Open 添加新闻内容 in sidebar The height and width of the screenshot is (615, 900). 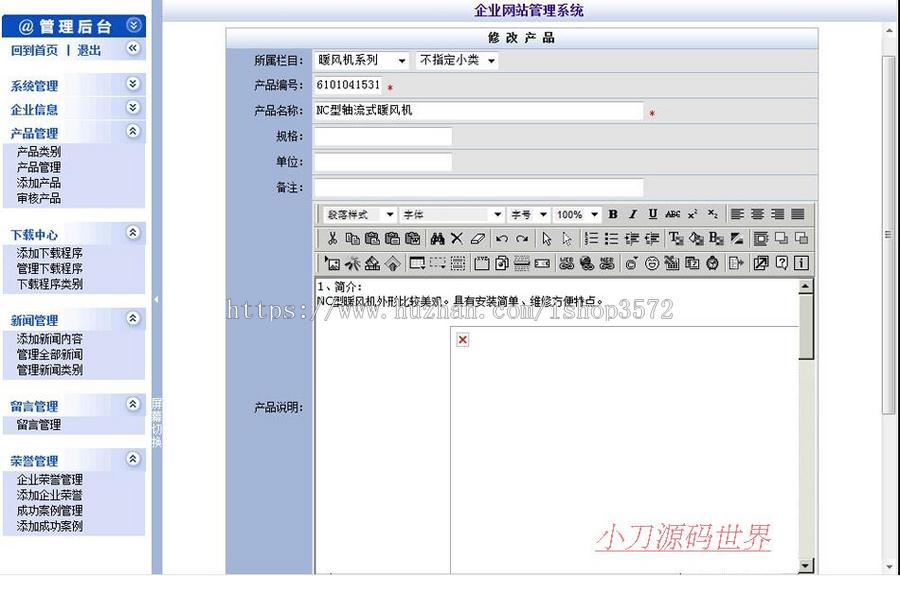point(49,339)
